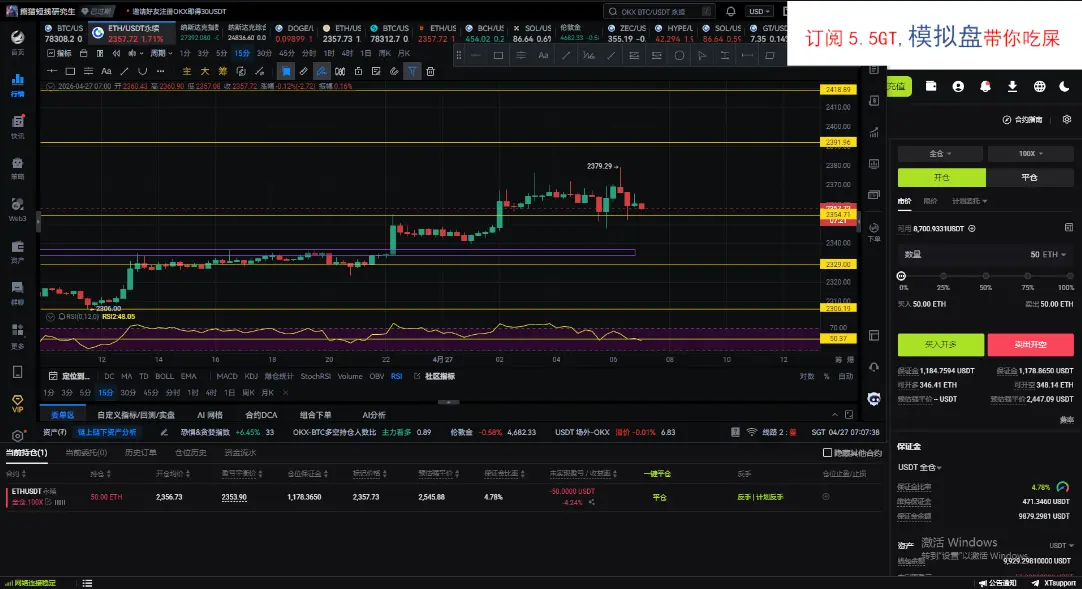Select the trash delete drawings icon
The width and height of the screenshot is (1082, 589).
pos(430,71)
